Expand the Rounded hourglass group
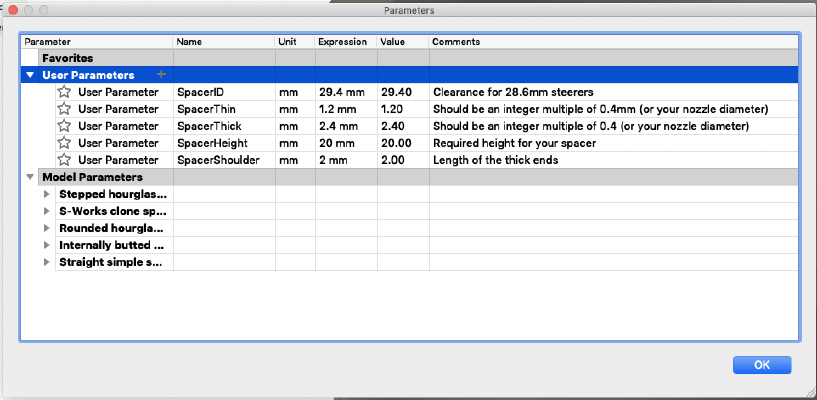This screenshot has height=400, width=817. [47, 228]
